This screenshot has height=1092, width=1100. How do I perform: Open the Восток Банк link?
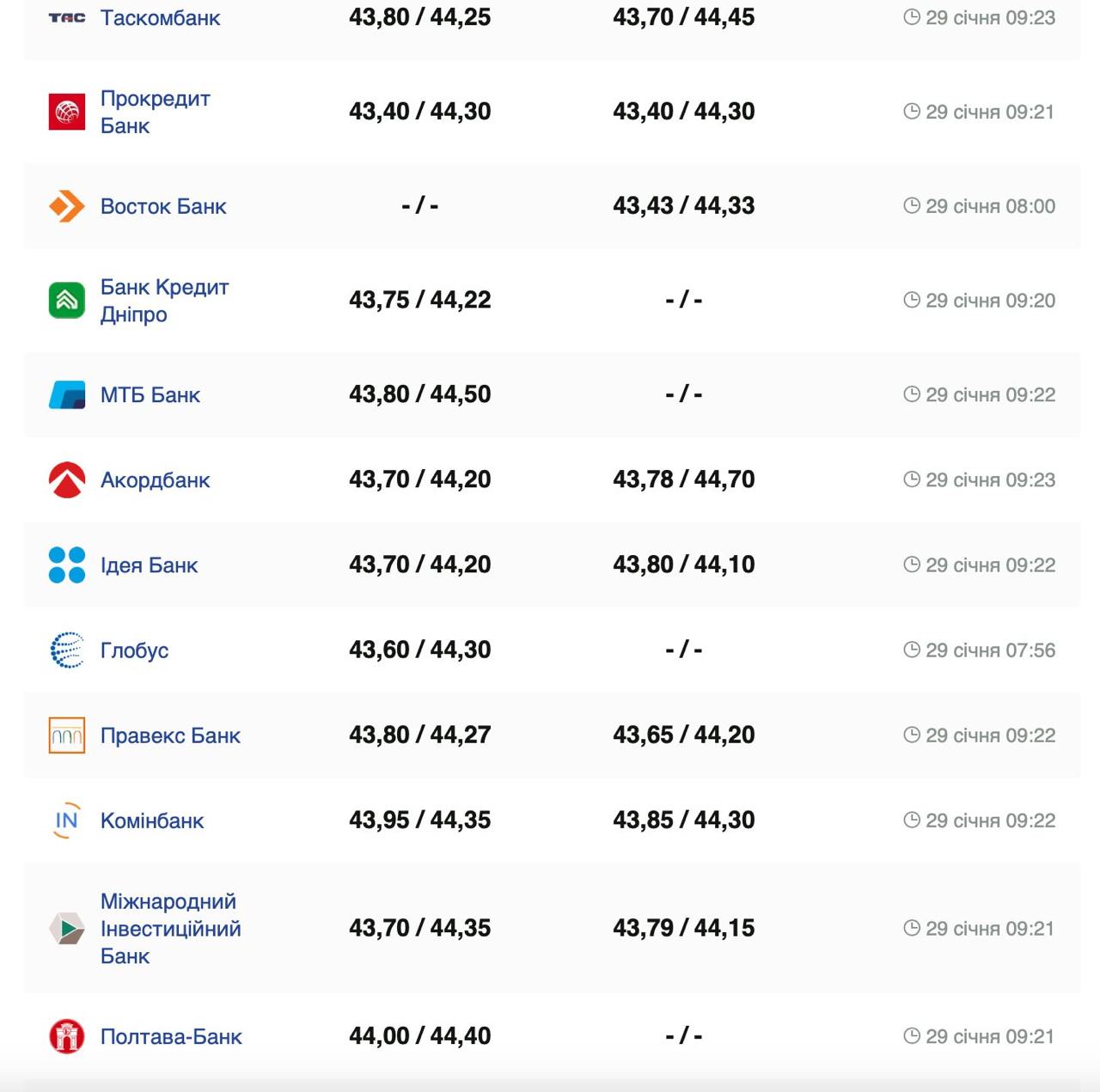click(163, 206)
